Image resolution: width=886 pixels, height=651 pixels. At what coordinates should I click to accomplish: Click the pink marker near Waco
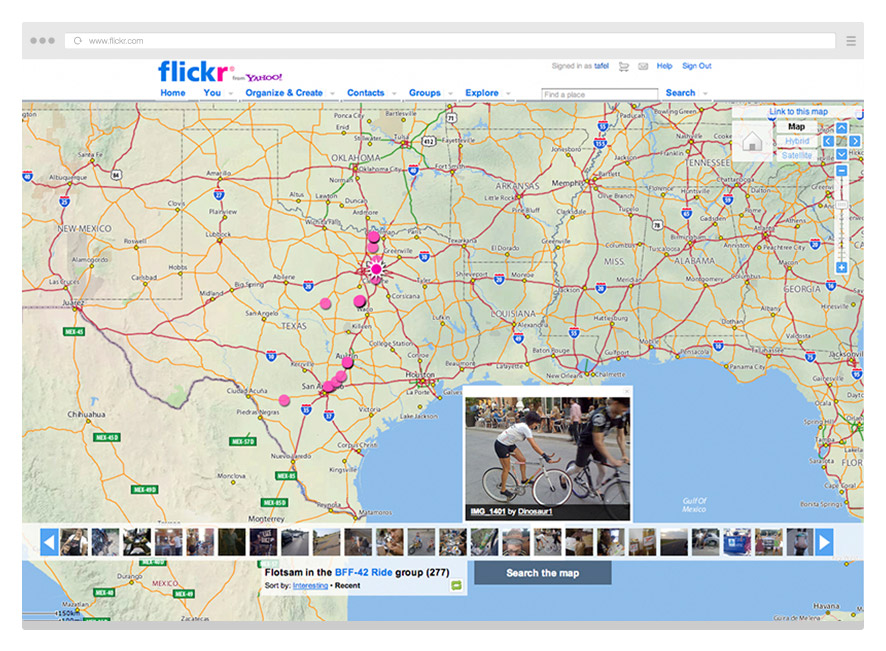[360, 301]
